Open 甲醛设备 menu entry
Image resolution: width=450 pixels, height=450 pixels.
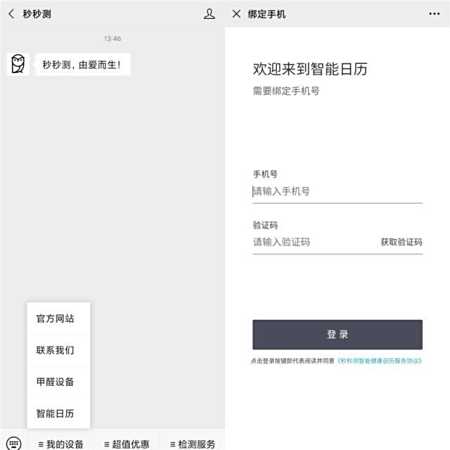coord(55,382)
